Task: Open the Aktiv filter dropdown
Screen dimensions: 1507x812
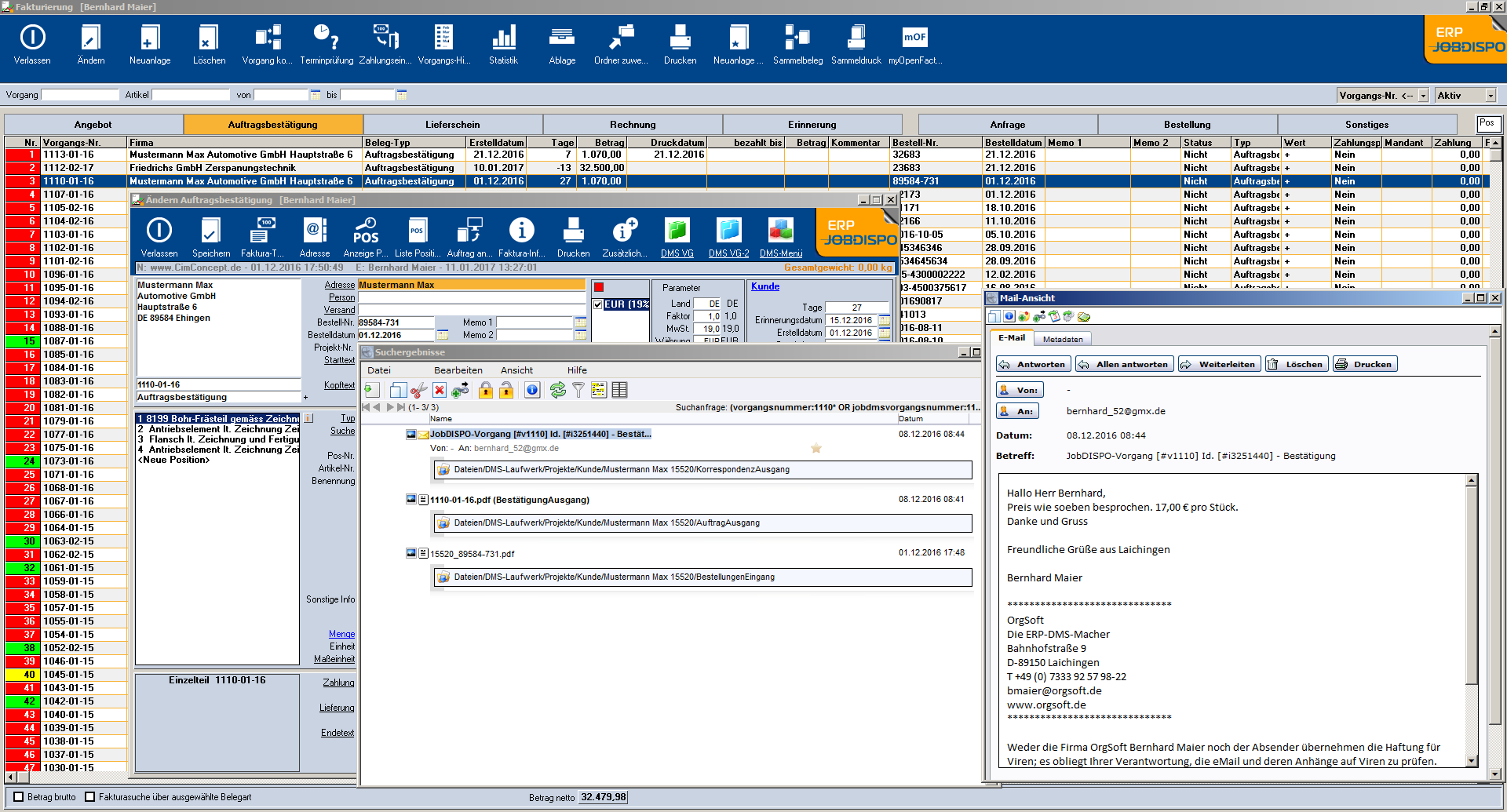Action: click(1491, 94)
